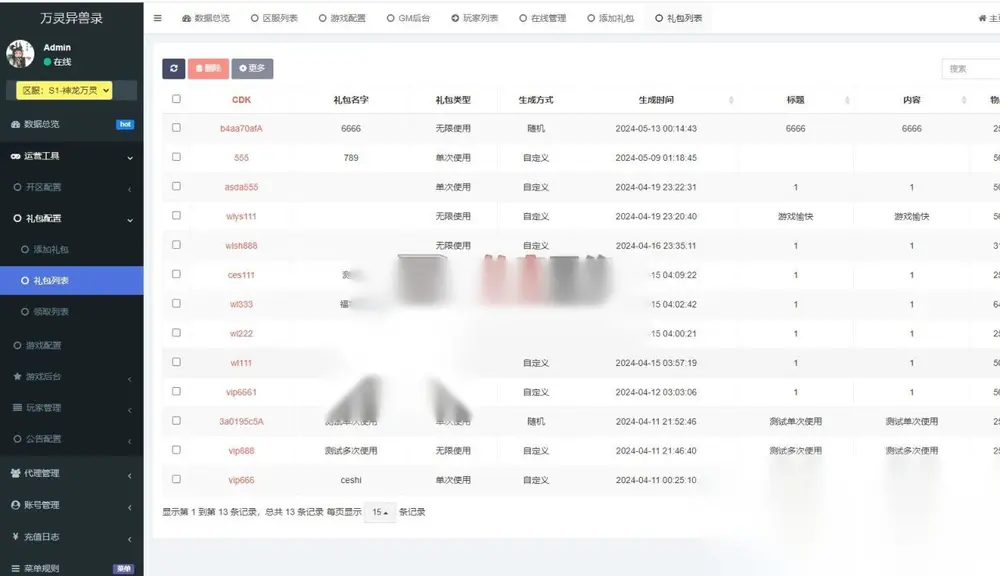Expand the 游戏后台 sidebar item

coord(71,377)
